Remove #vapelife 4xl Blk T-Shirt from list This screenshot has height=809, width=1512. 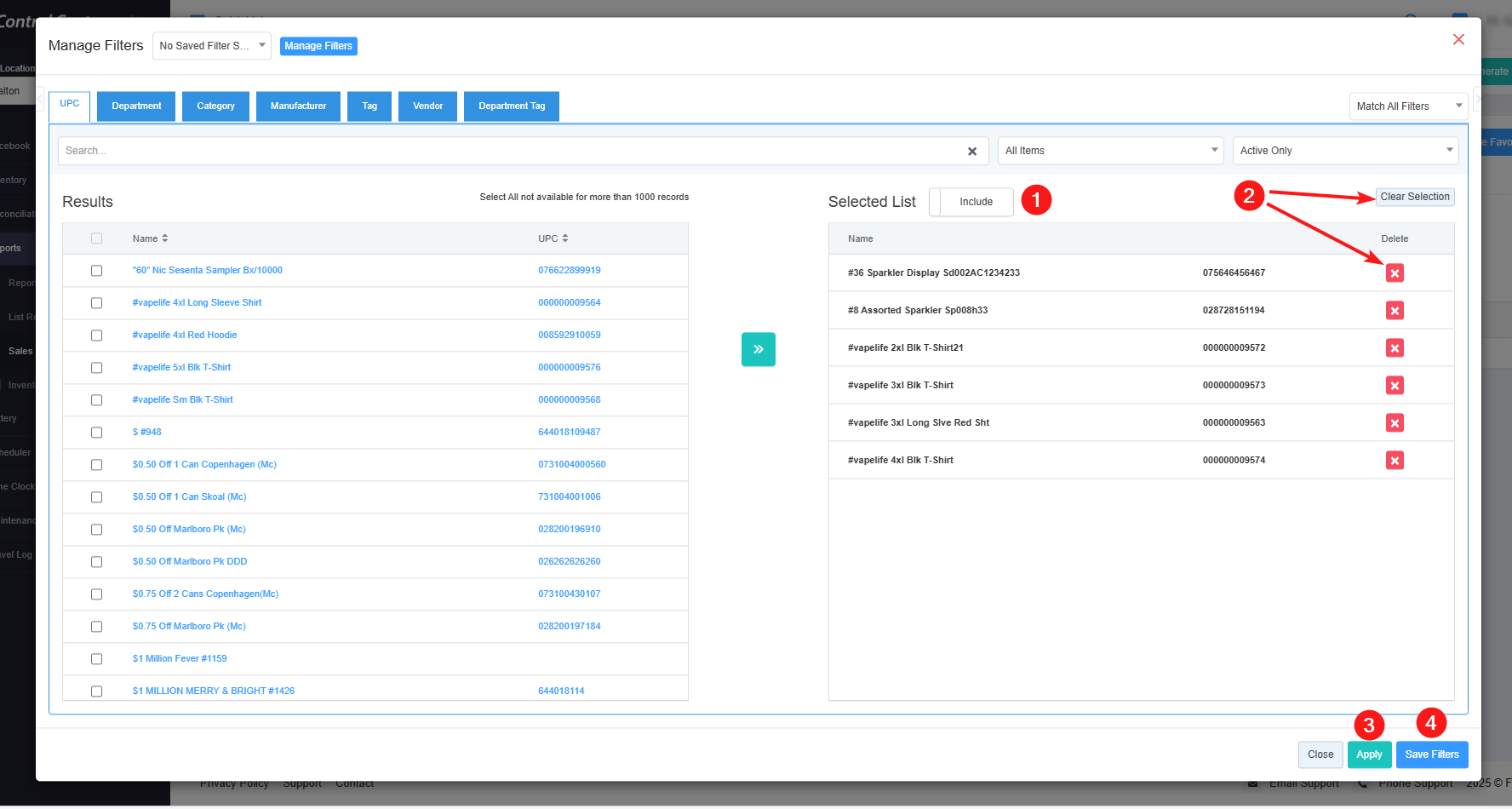[x=1394, y=460]
